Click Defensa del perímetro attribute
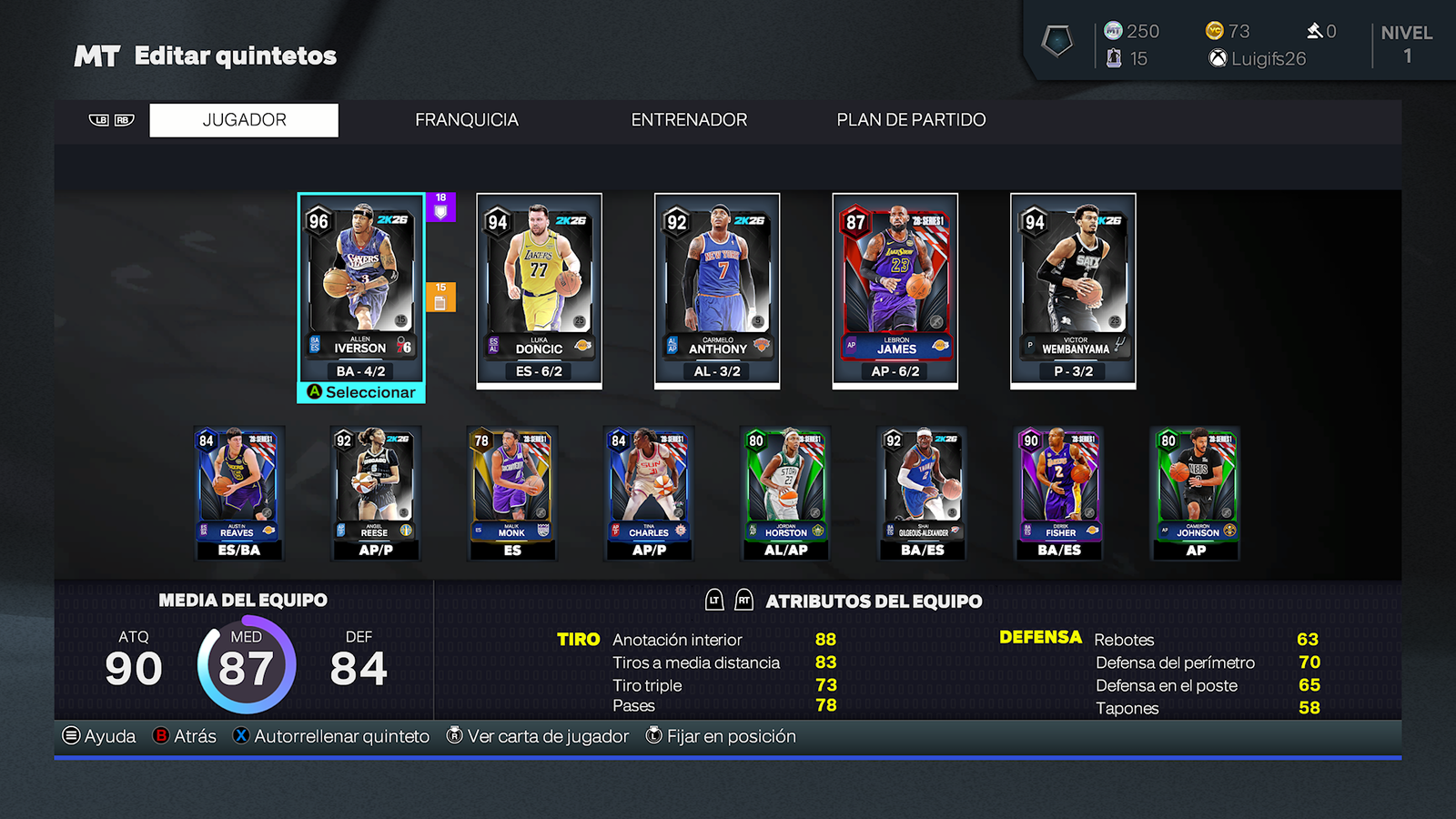The image size is (1456, 819). pyautogui.click(x=1207, y=662)
